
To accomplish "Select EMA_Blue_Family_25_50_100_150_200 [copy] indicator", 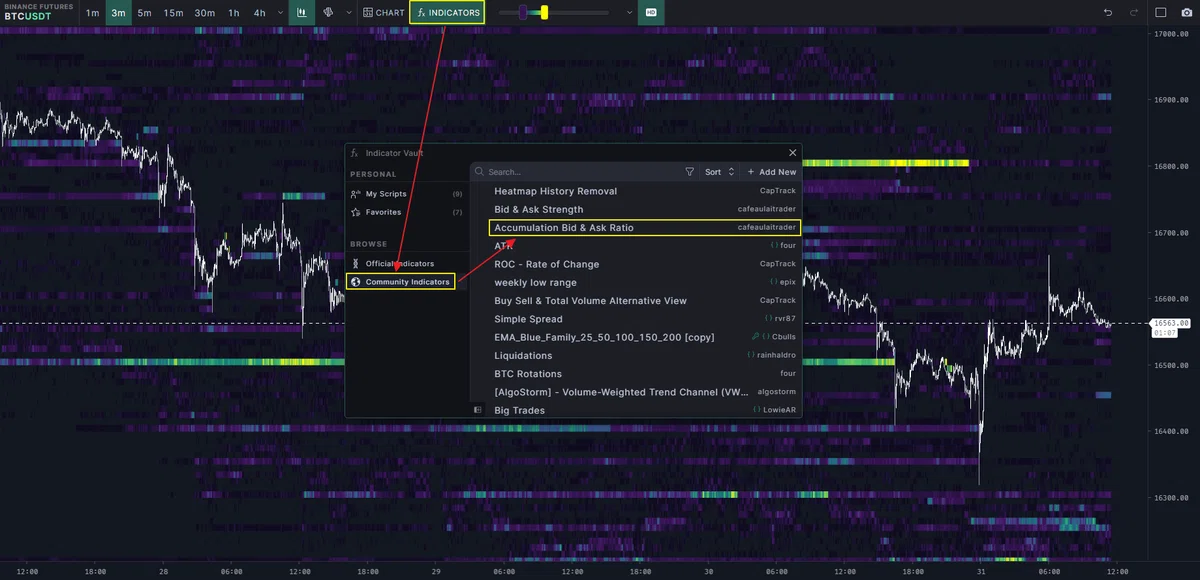I will pos(644,337).
